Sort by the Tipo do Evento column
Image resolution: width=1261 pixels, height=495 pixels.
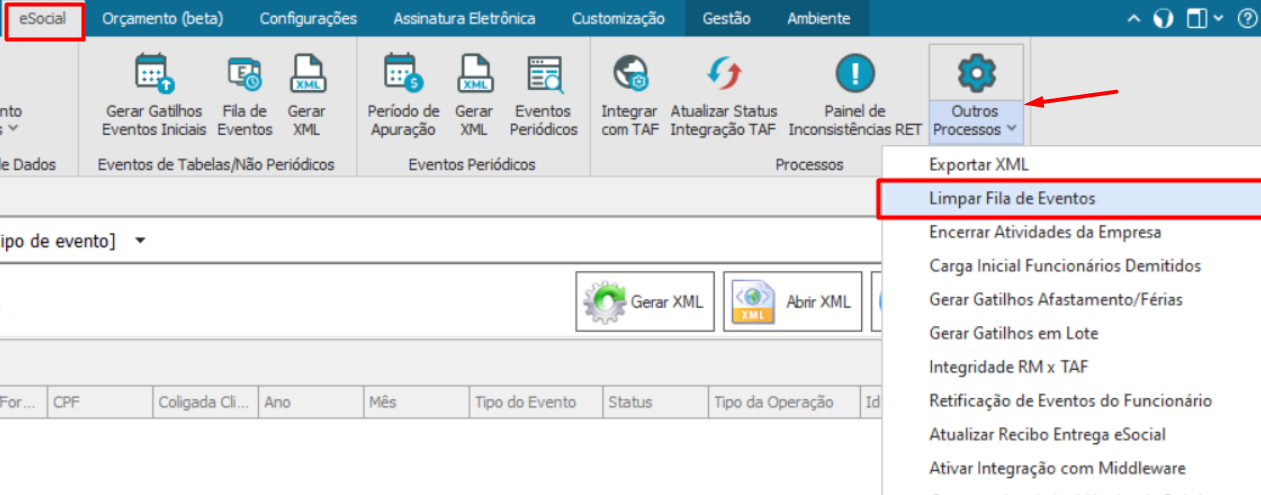pos(537,402)
